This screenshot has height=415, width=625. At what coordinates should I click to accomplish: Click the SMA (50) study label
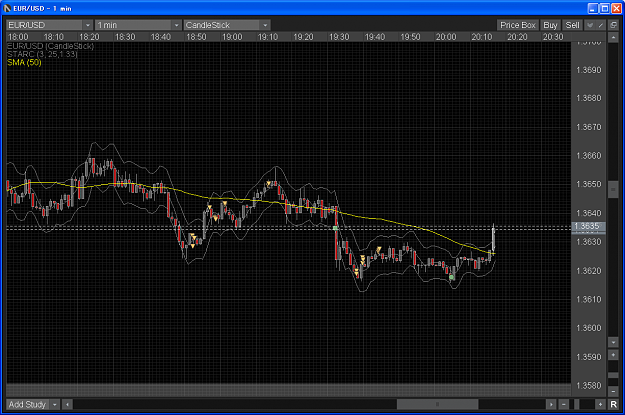pos(24,63)
